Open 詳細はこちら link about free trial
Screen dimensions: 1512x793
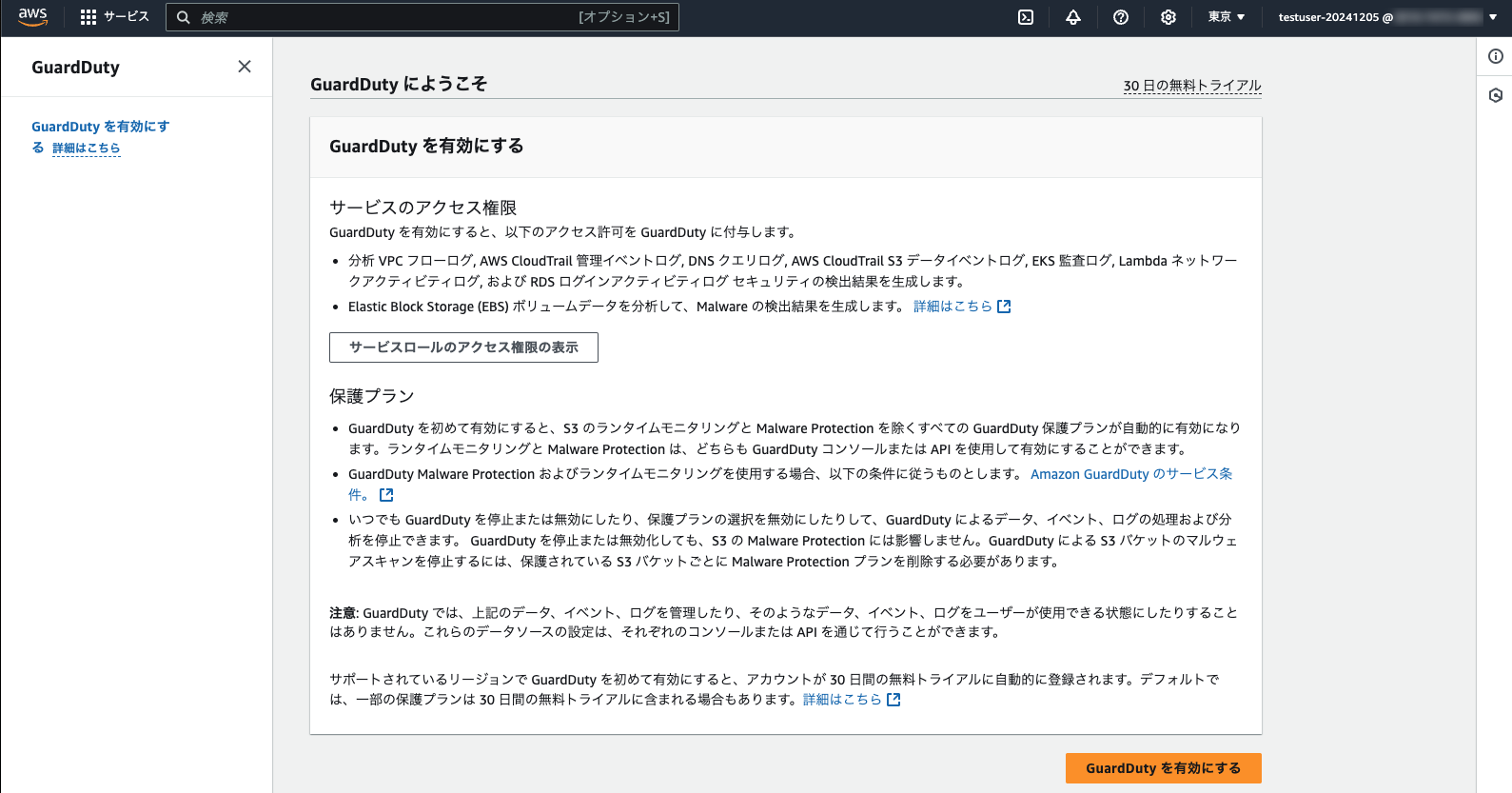(x=842, y=700)
